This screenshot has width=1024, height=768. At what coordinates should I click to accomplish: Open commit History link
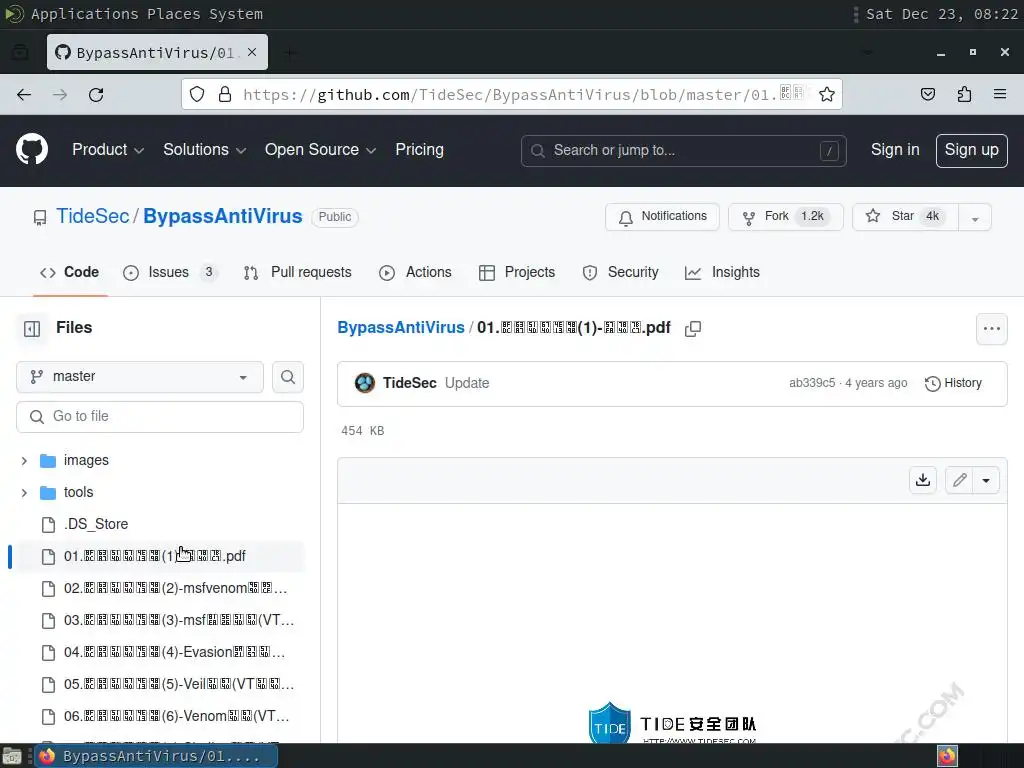pyautogui.click(x=953, y=383)
